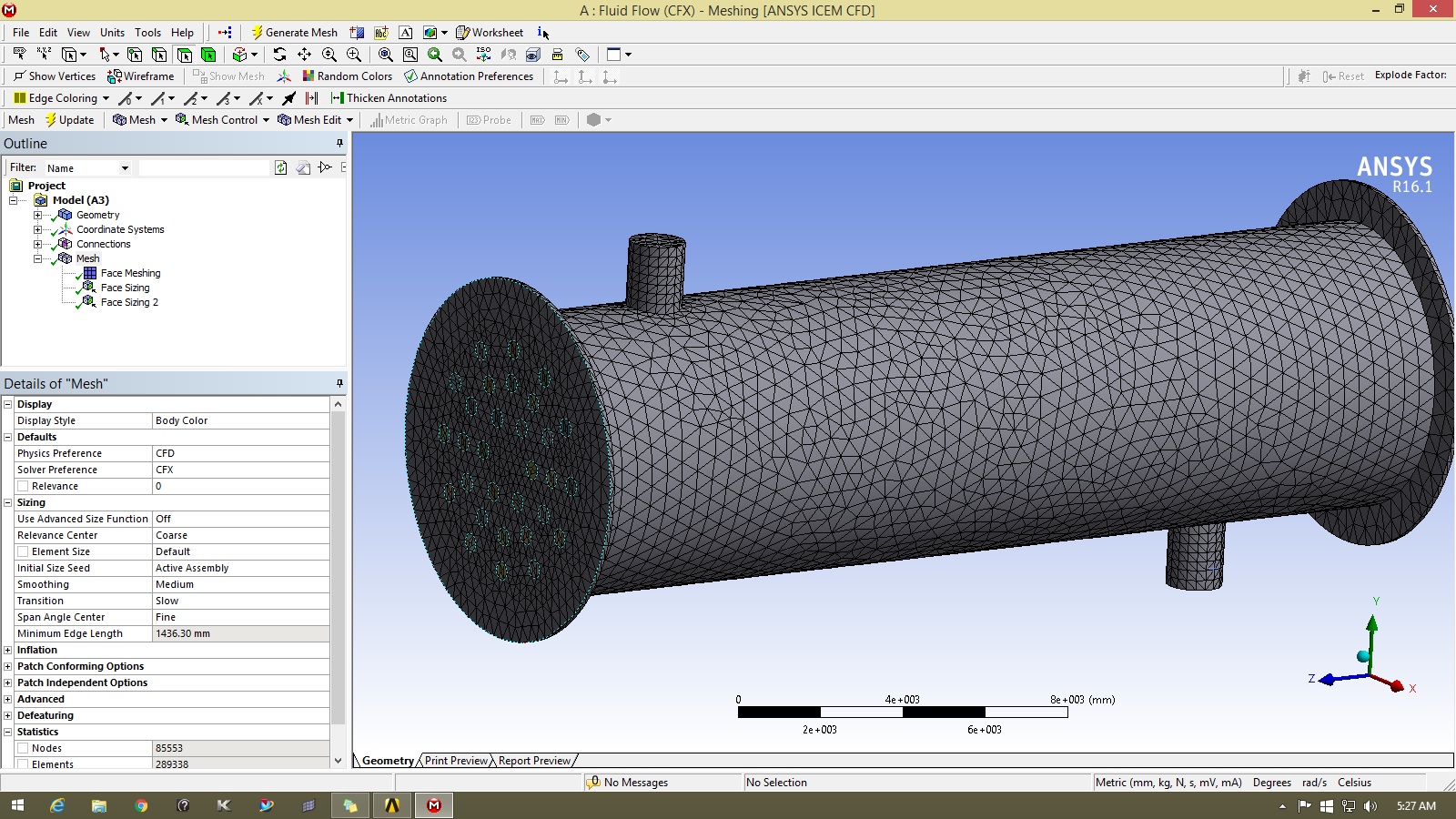
Task: Activate the Pan view tool
Action: (304, 55)
